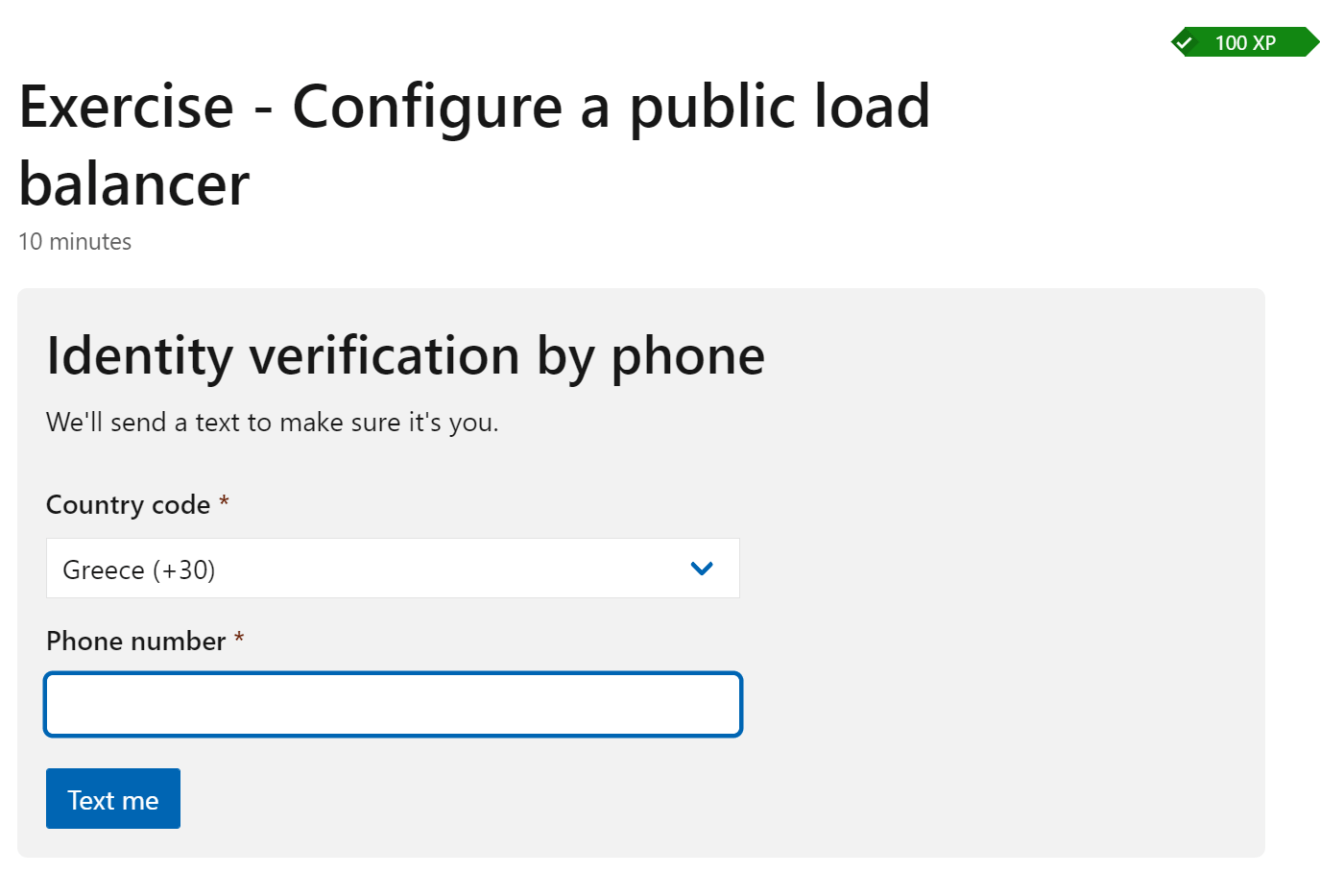Select the 10 minutes duration label
The image size is (1320, 872).
pos(75,241)
